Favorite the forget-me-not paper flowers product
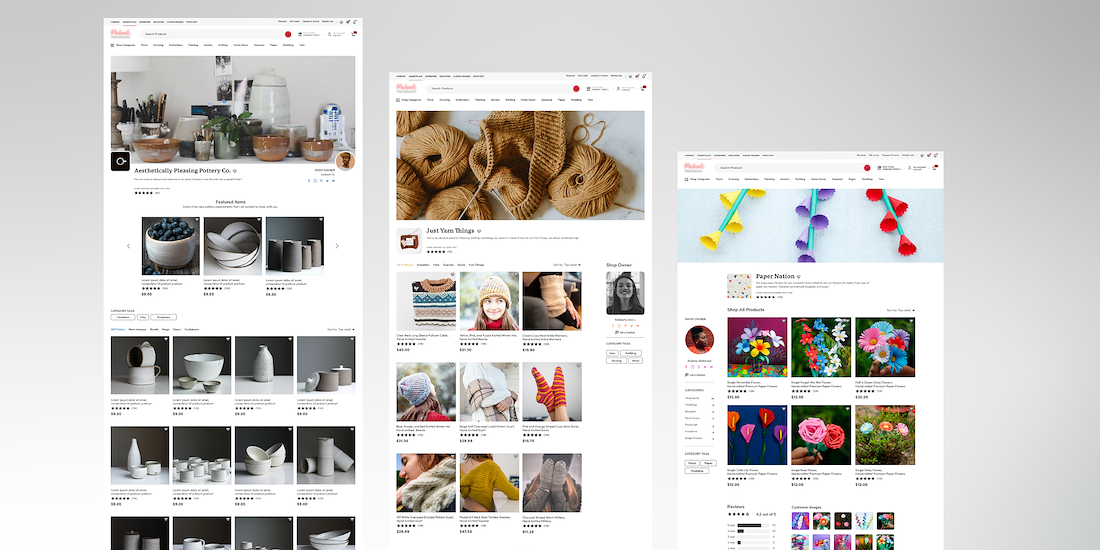 (847, 321)
